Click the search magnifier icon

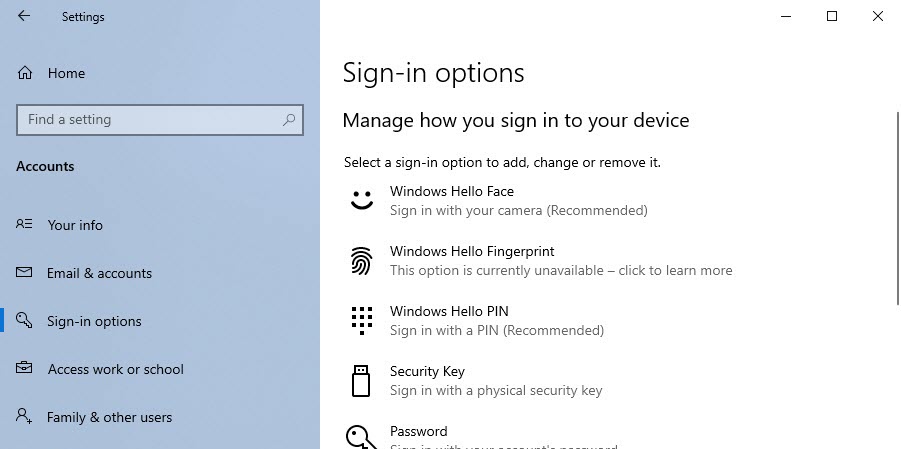tap(289, 120)
